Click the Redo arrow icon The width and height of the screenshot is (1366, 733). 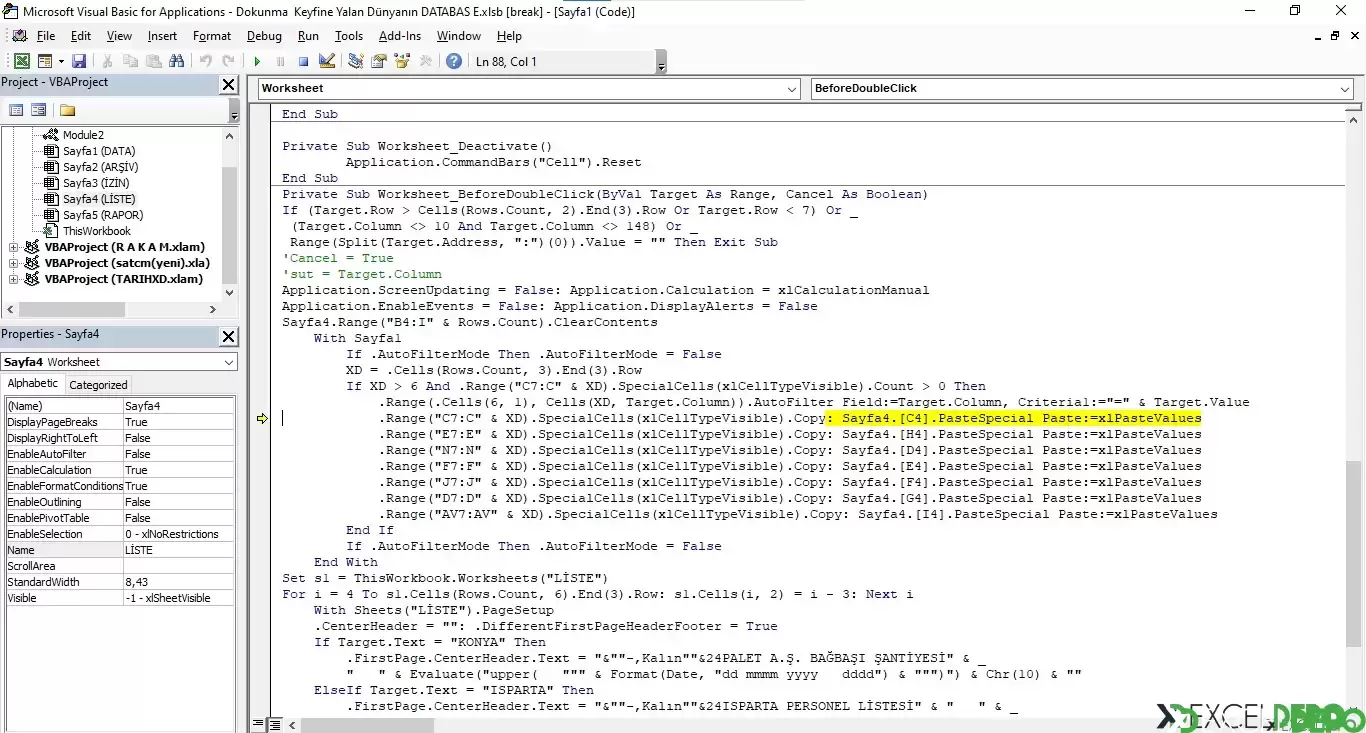tap(228, 61)
